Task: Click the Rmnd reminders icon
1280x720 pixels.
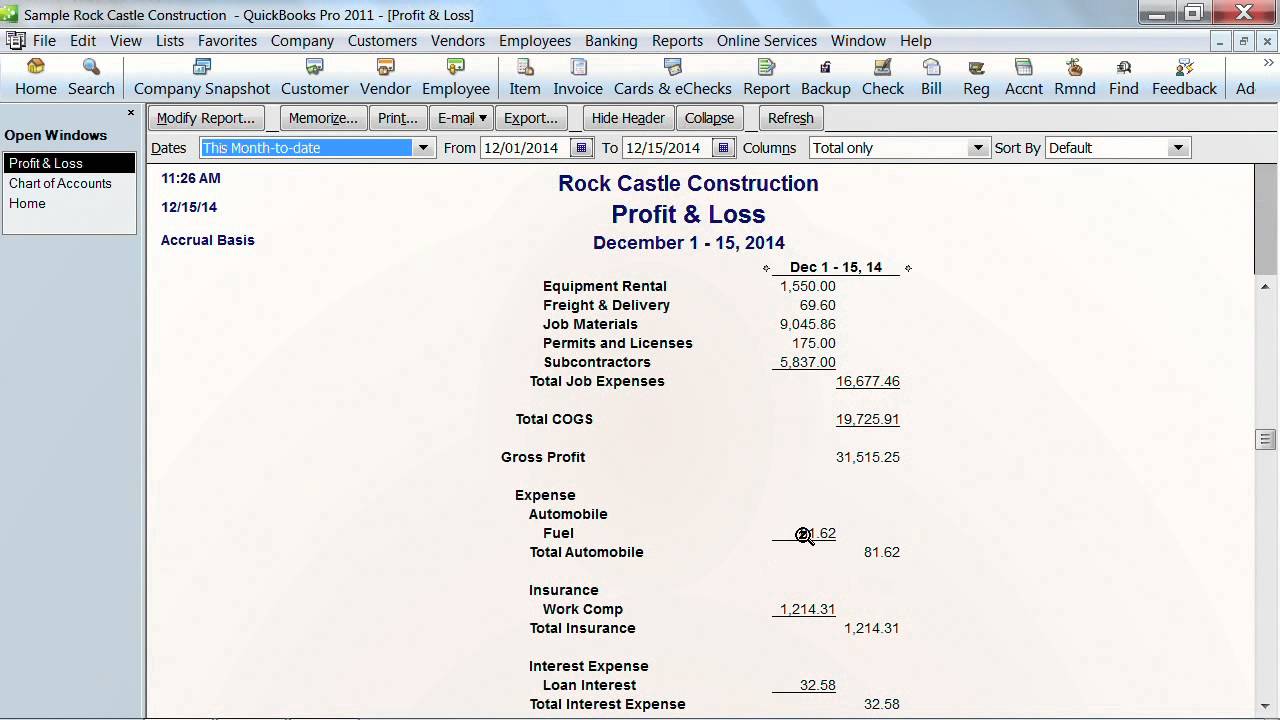Action: point(1075,77)
